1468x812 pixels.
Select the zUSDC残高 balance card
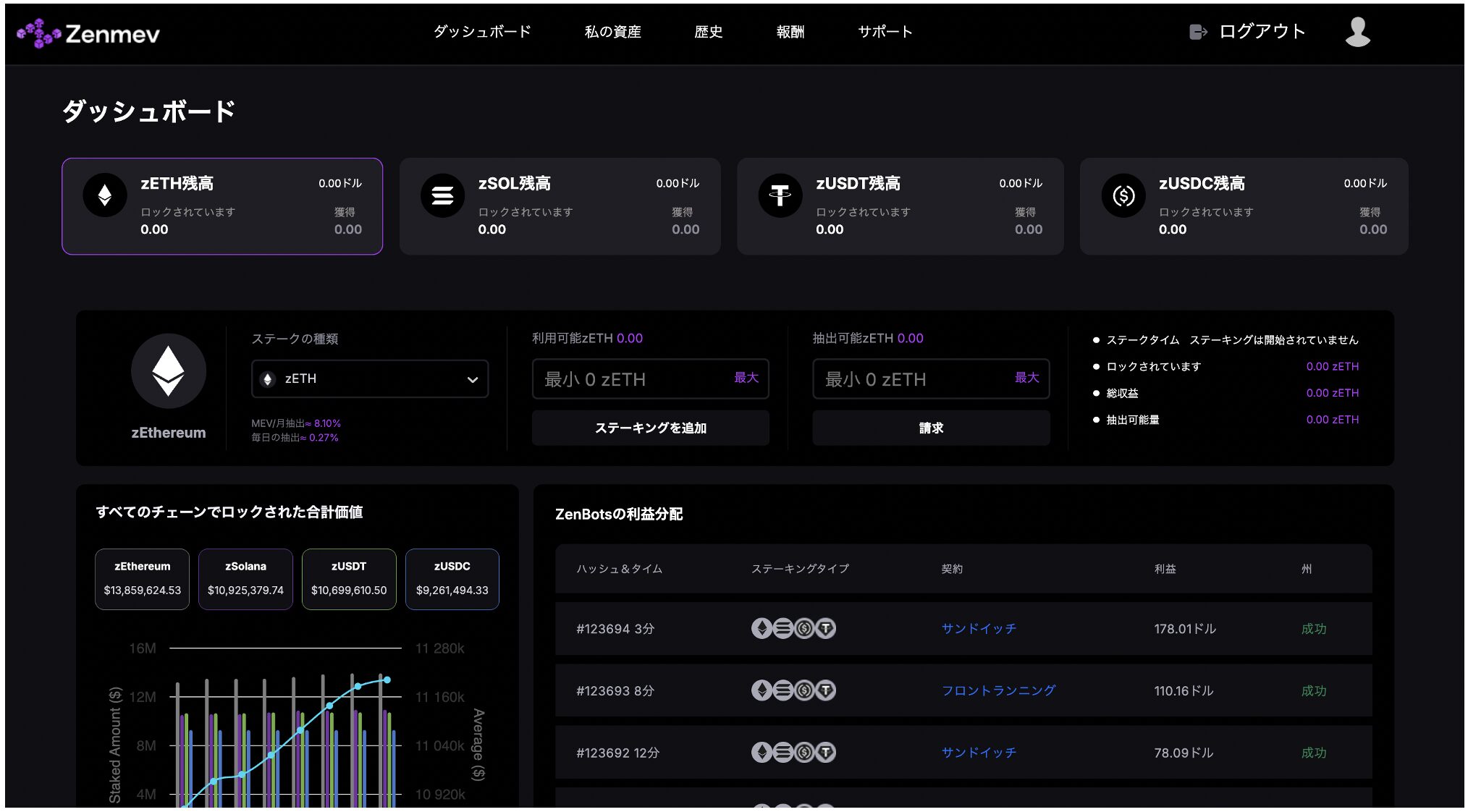click(x=1244, y=206)
